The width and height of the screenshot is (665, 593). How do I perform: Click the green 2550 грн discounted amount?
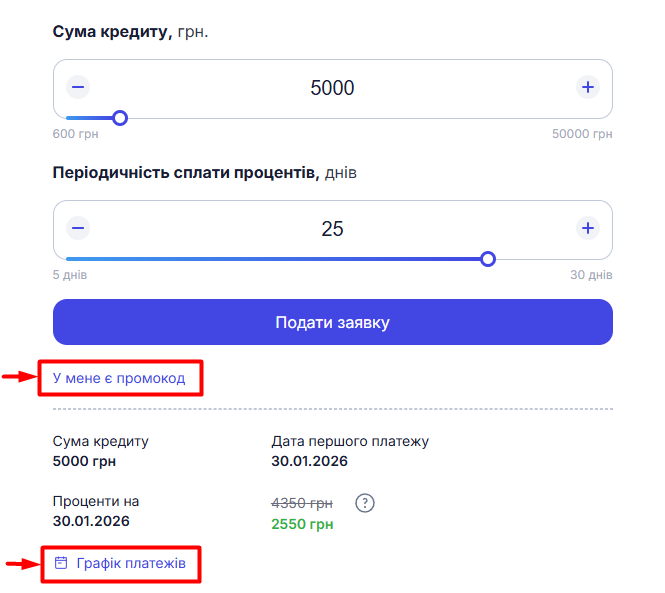tap(302, 524)
